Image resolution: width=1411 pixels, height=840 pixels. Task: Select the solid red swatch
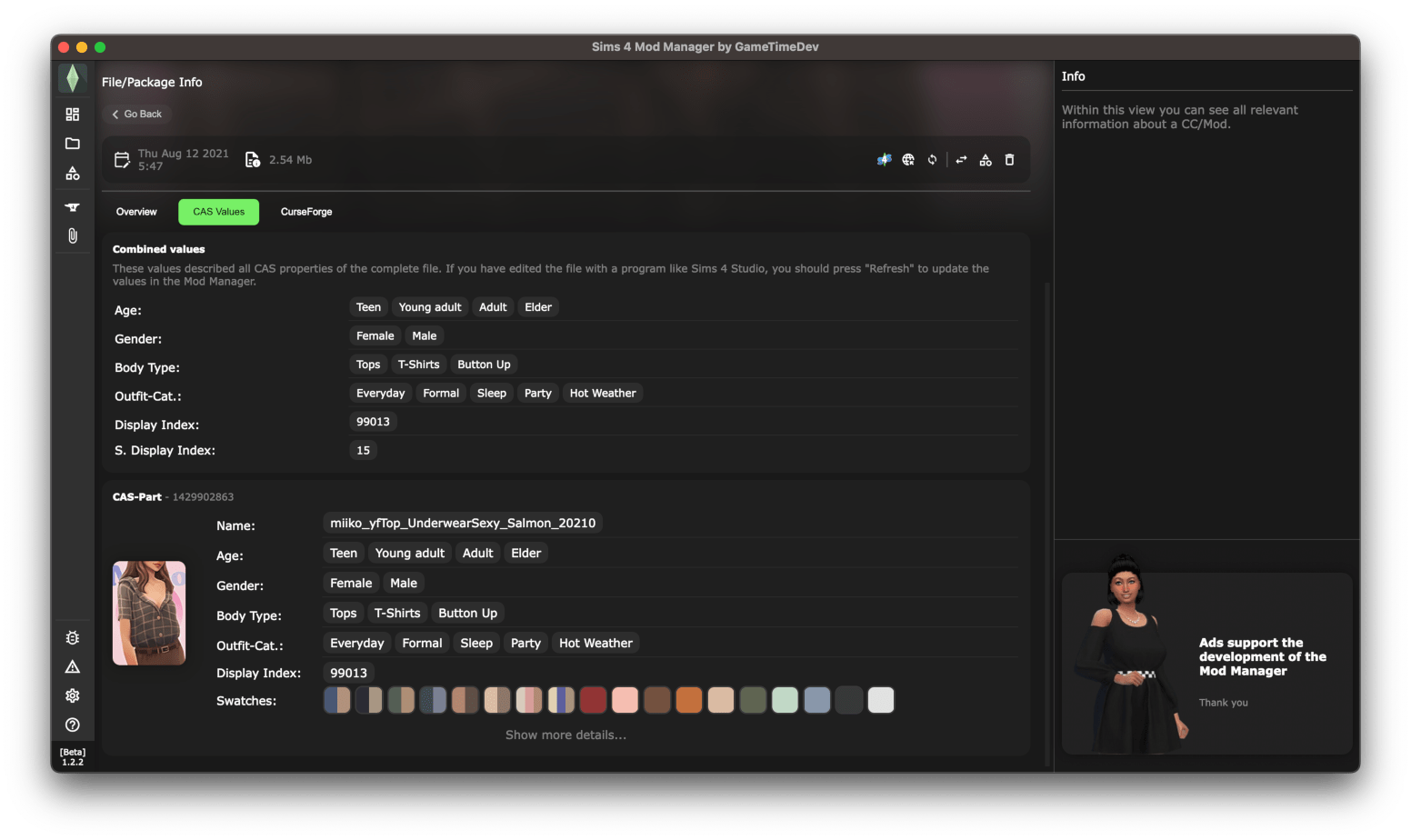[593, 700]
